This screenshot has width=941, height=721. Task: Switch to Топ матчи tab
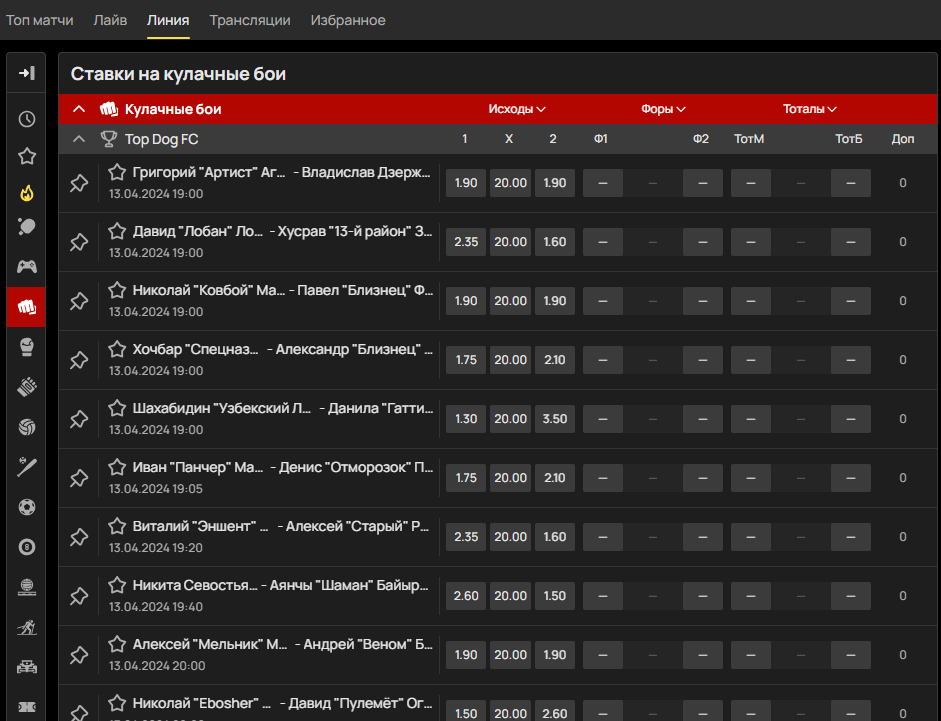pyautogui.click(x=40, y=20)
